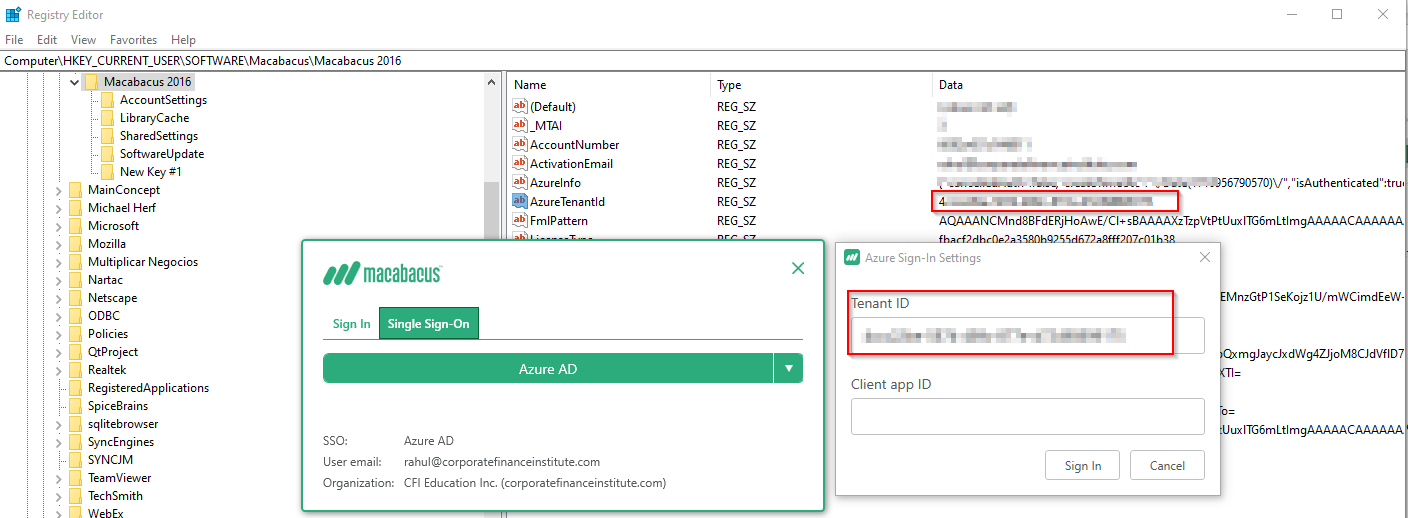The image size is (1408, 518).
Task: Click the Cancel button
Action: (x=1167, y=466)
